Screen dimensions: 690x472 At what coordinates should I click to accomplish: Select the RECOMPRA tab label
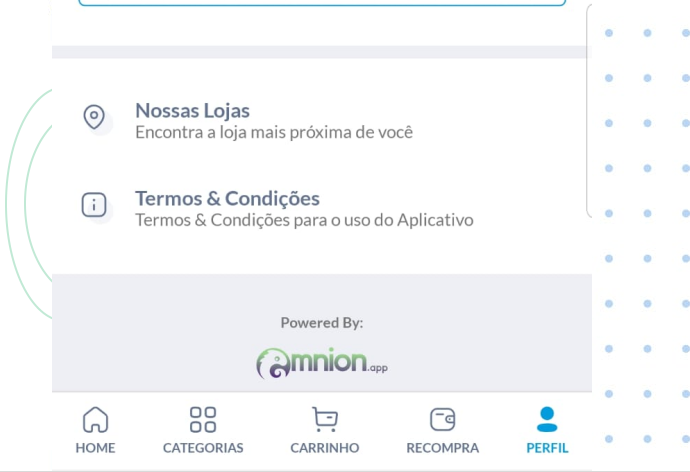click(443, 448)
